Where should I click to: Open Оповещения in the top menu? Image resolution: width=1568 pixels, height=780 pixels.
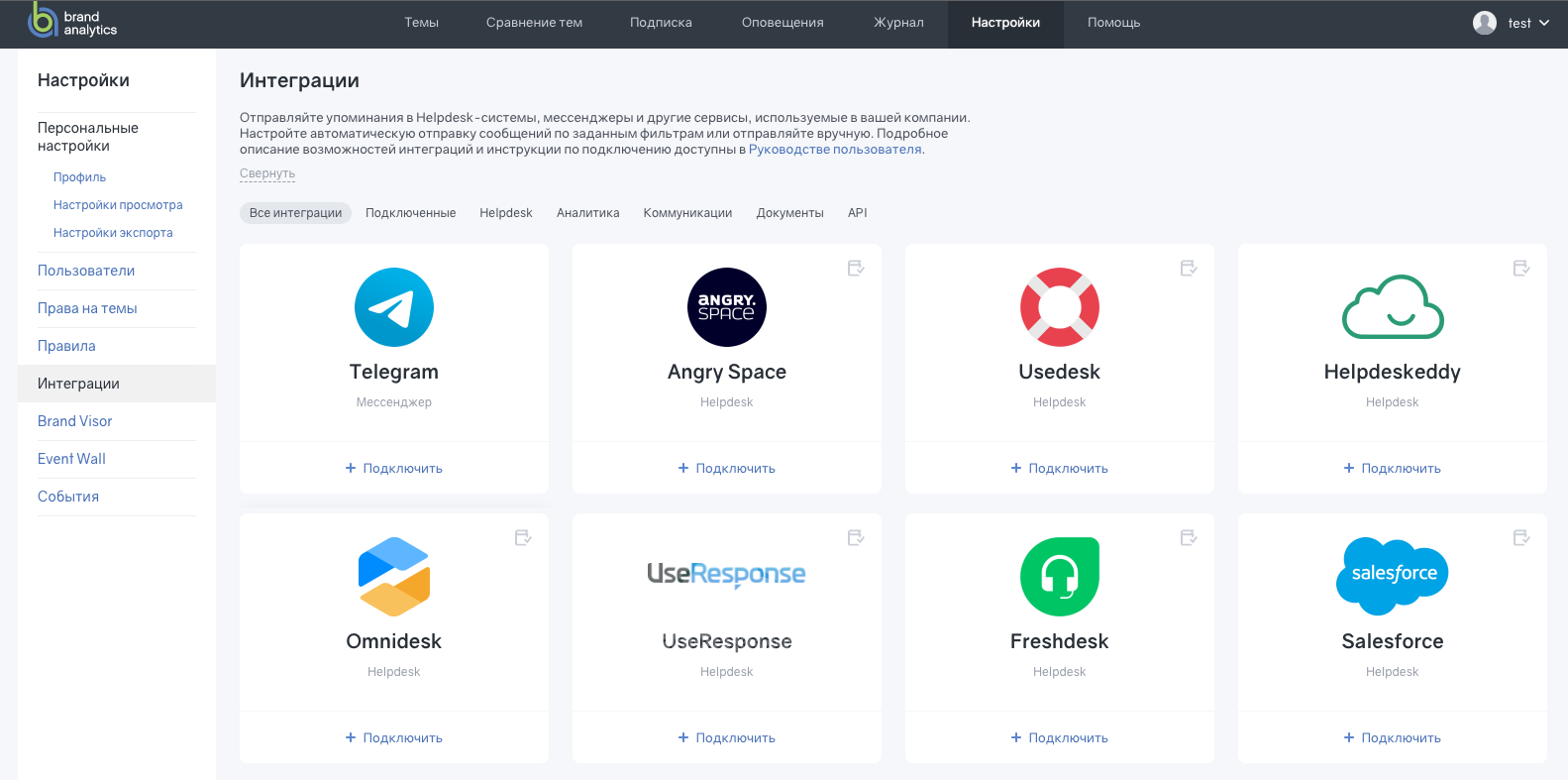click(x=783, y=23)
